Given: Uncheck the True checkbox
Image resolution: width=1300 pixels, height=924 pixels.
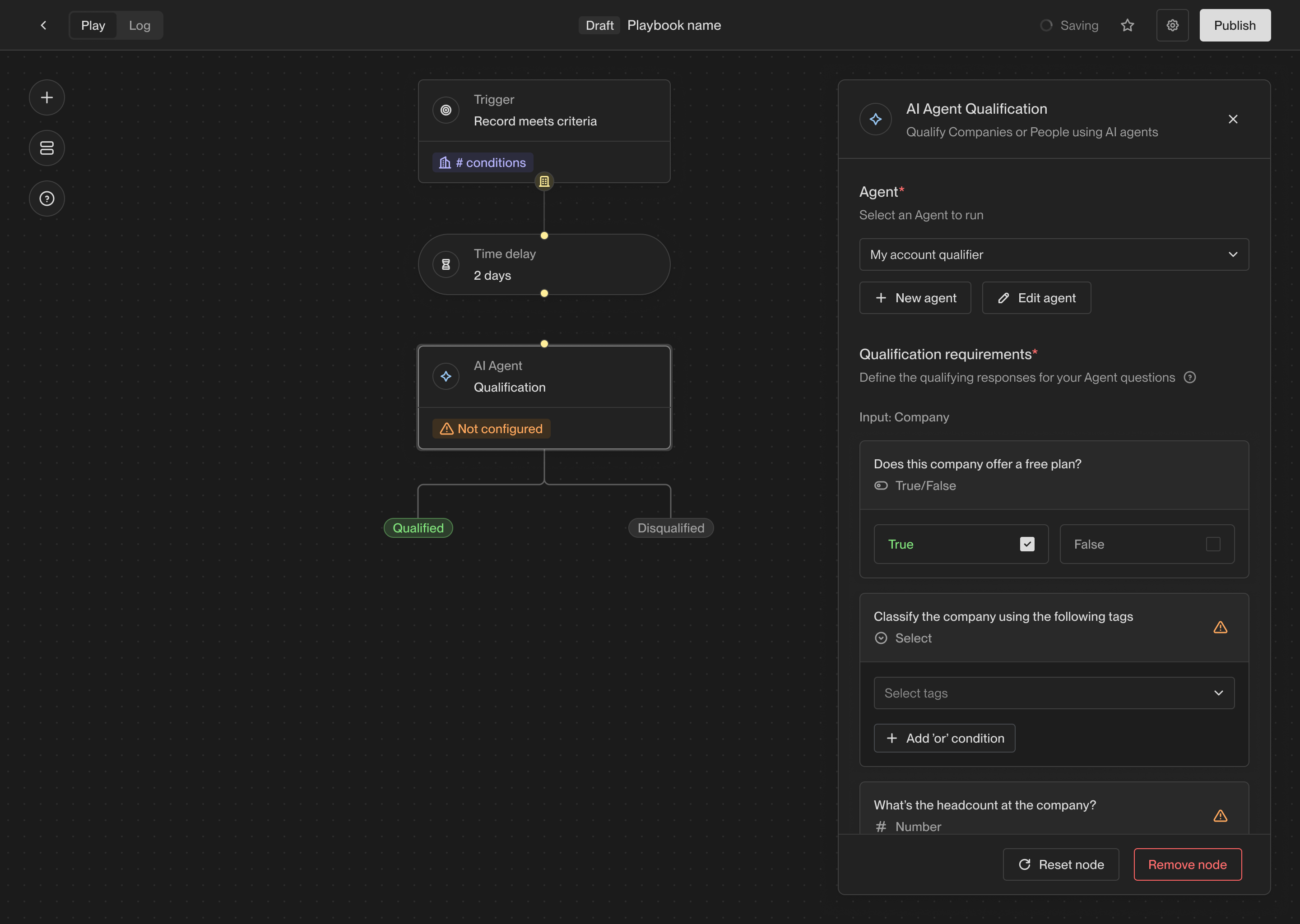Looking at the screenshot, I should click(1027, 545).
